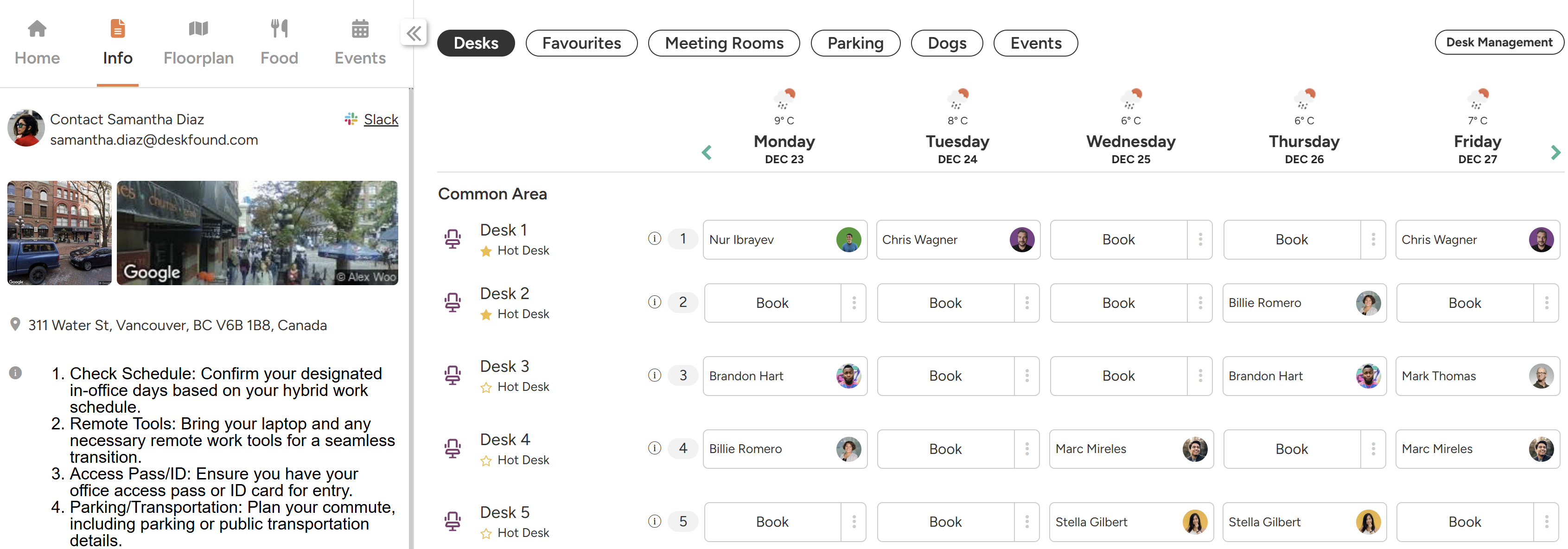Collapse the sidebar with the double chevron

pyautogui.click(x=414, y=33)
